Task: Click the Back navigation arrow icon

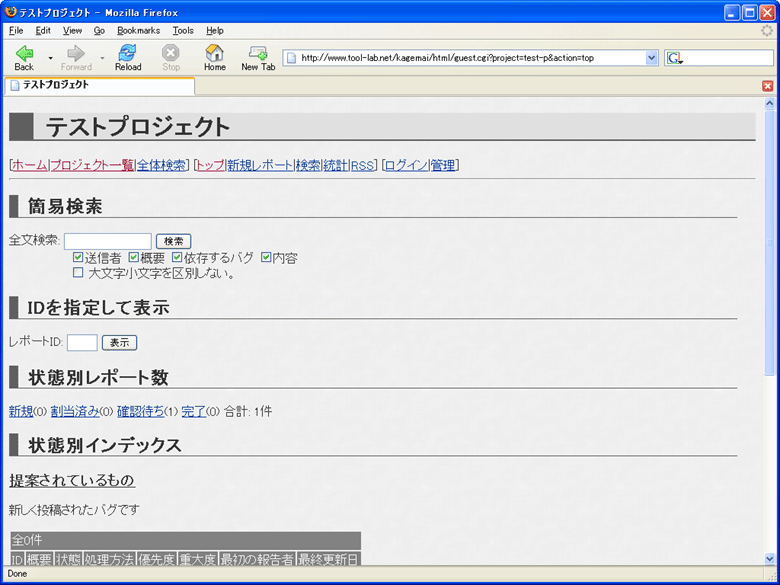Action: pos(24,53)
